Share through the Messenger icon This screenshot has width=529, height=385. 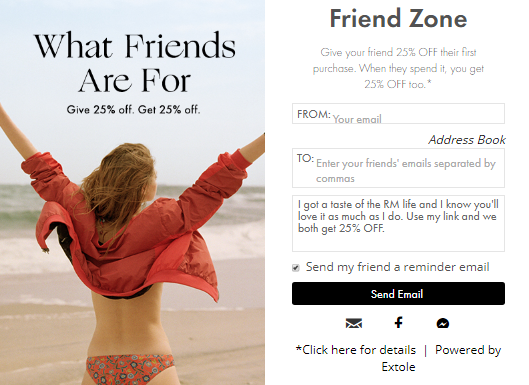coord(443,323)
